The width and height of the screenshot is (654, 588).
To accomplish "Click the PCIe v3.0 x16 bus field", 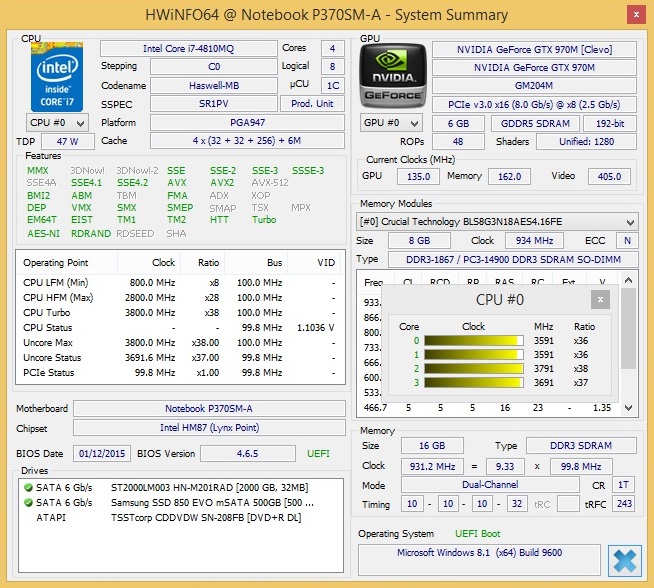I will [534, 104].
